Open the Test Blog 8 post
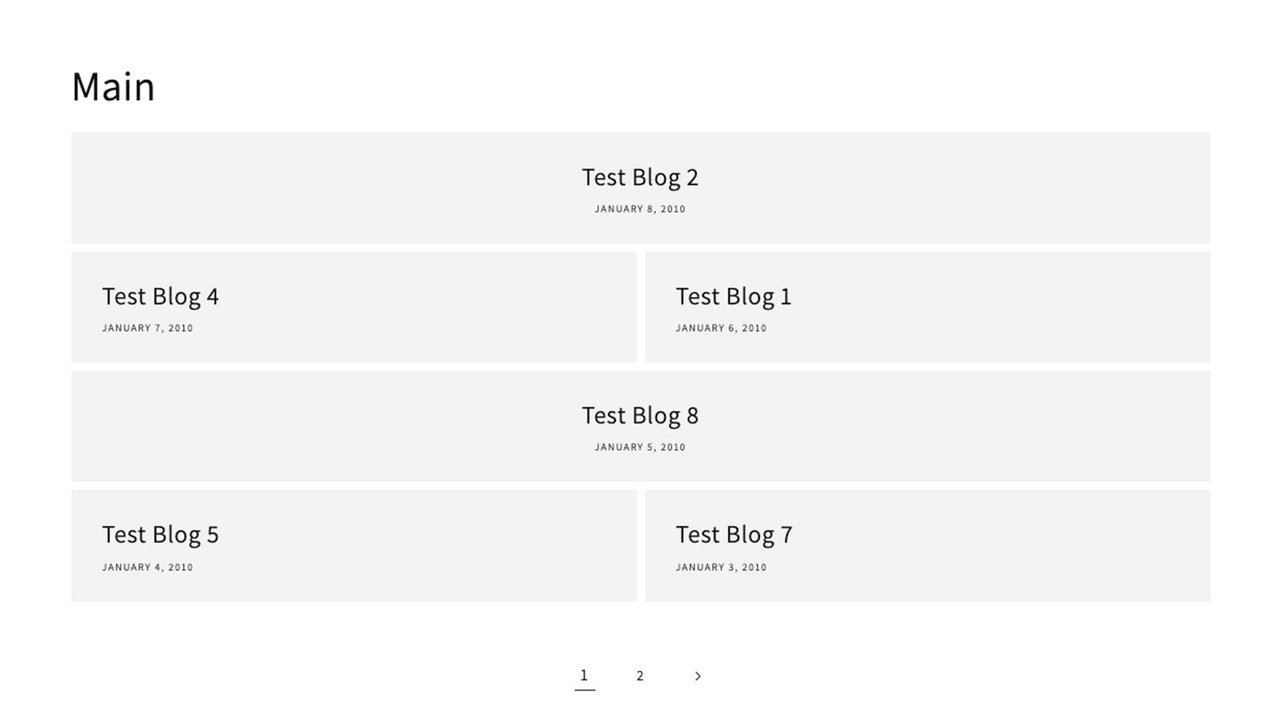This screenshot has height=720, width=1280. 640,415
